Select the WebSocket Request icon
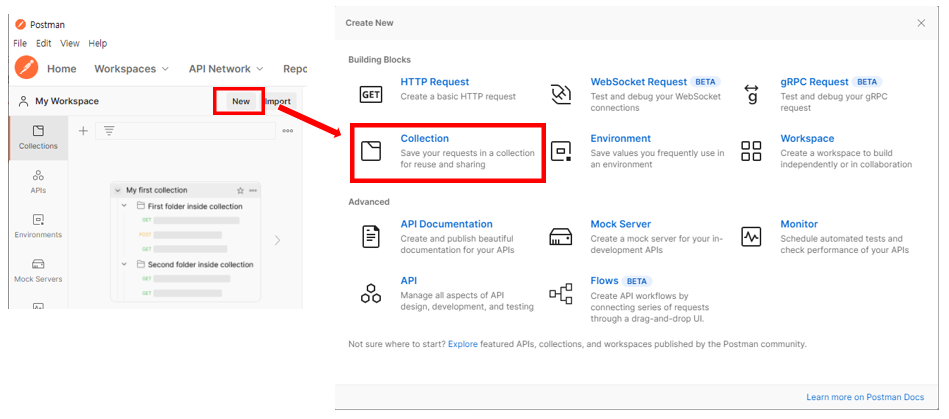The height and width of the screenshot is (419, 949). point(561,94)
